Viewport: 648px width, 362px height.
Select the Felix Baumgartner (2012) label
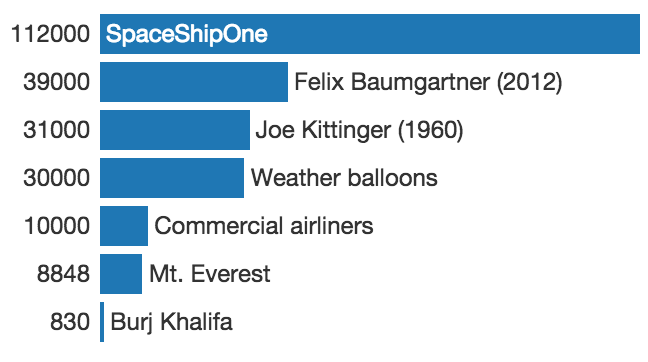coord(428,82)
